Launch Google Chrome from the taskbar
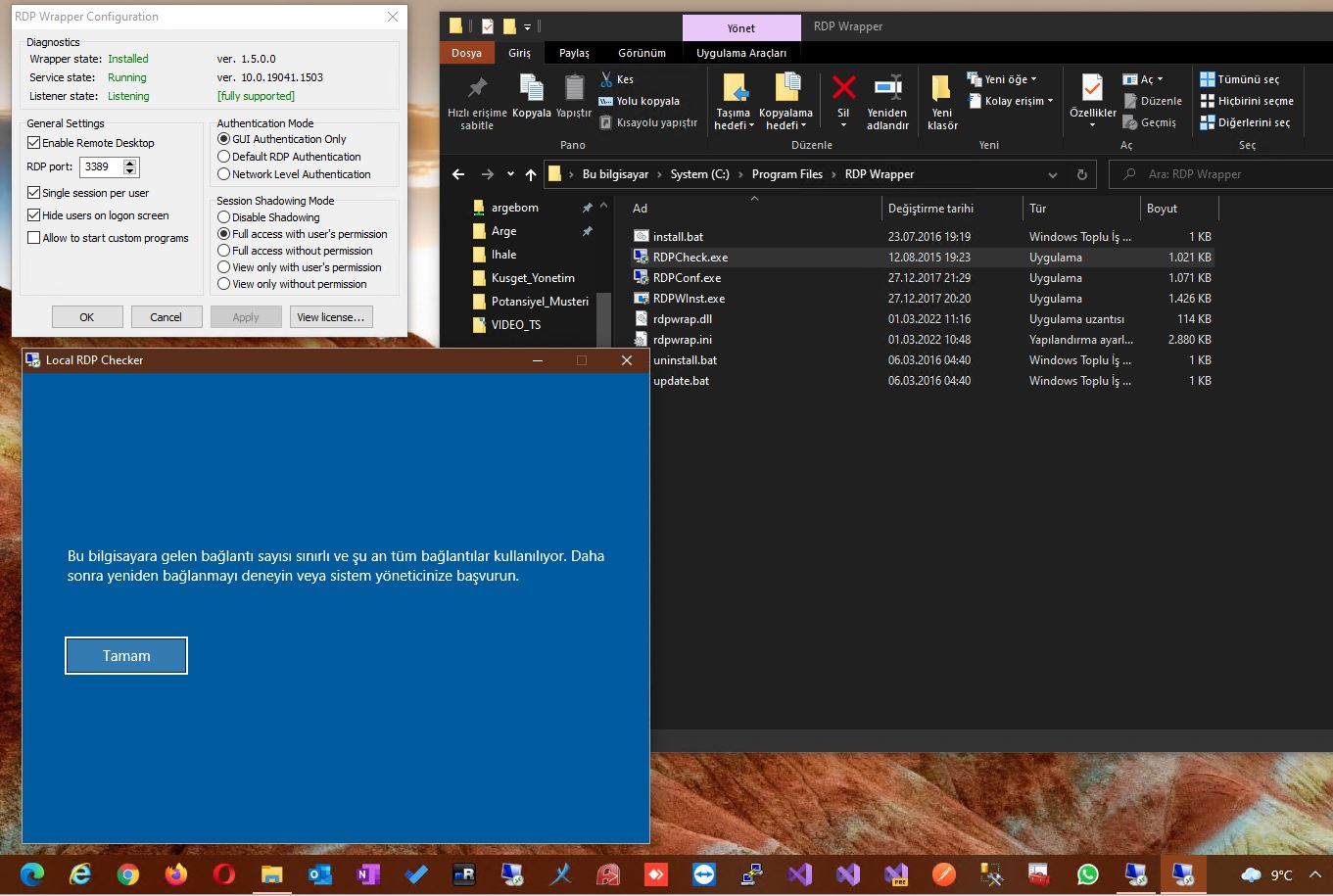The width and height of the screenshot is (1333, 896). click(x=127, y=874)
